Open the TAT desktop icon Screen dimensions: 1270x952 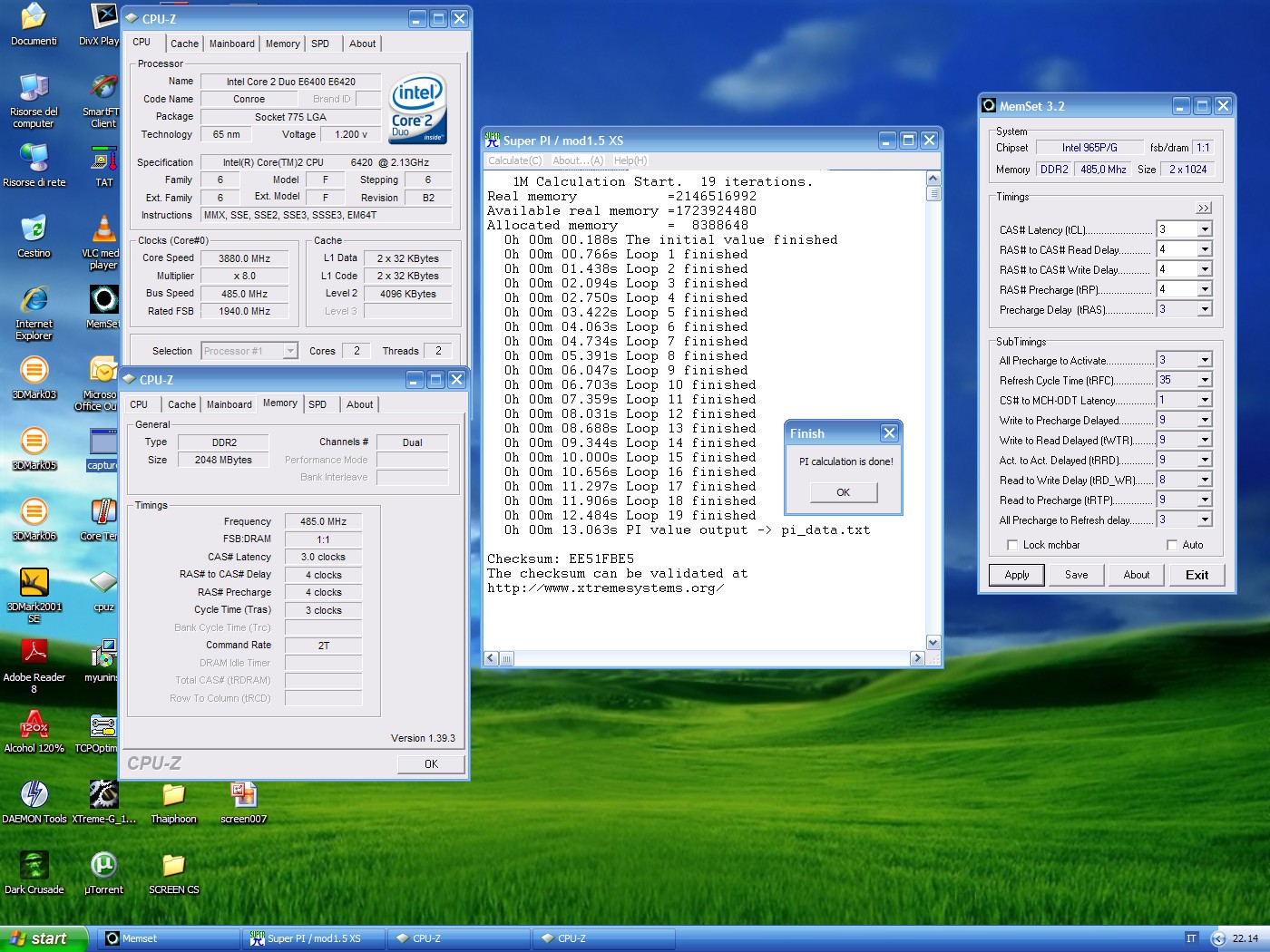(103, 165)
